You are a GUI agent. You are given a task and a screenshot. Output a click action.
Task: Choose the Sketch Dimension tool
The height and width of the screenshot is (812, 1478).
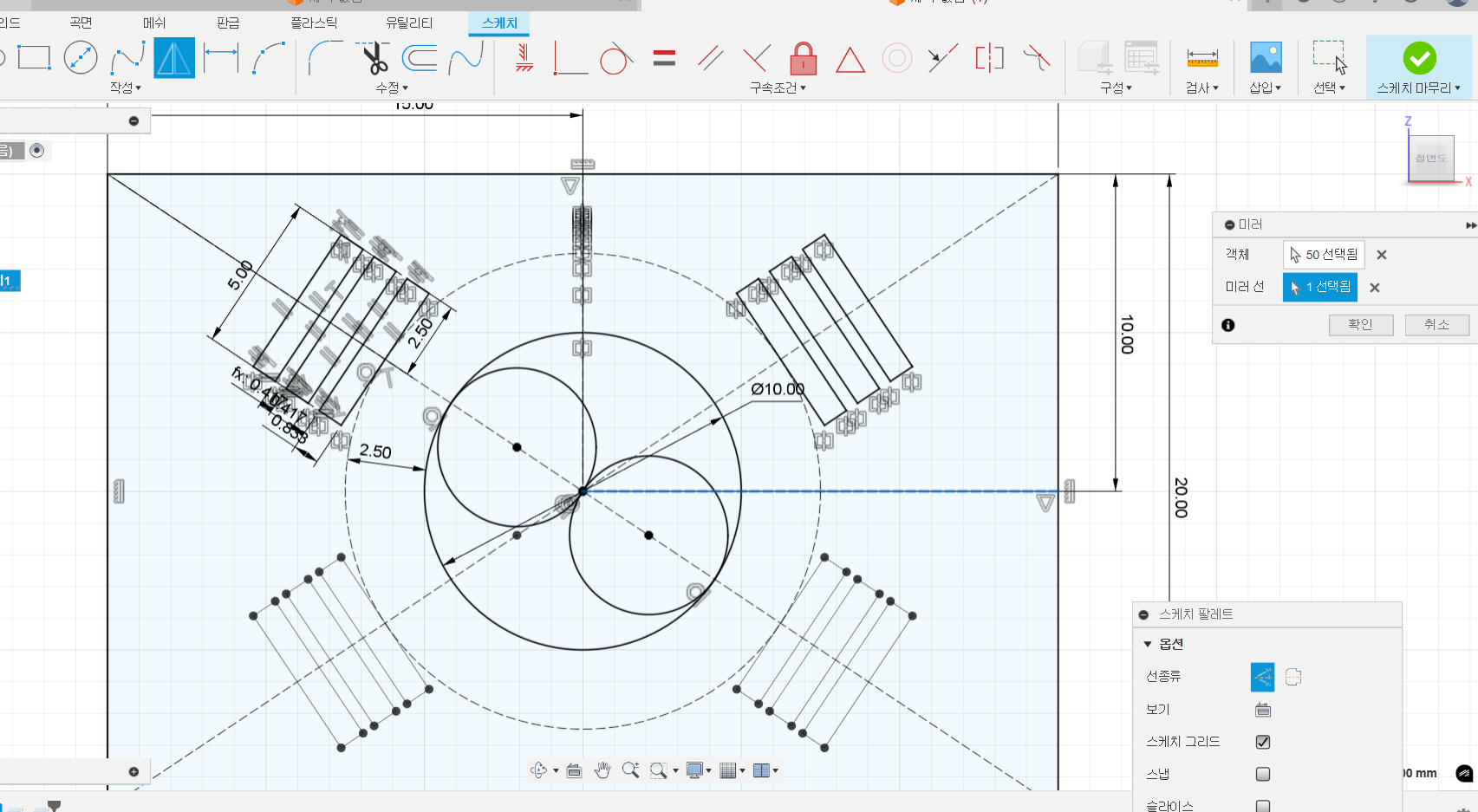pyautogui.click(x=221, y=58)
